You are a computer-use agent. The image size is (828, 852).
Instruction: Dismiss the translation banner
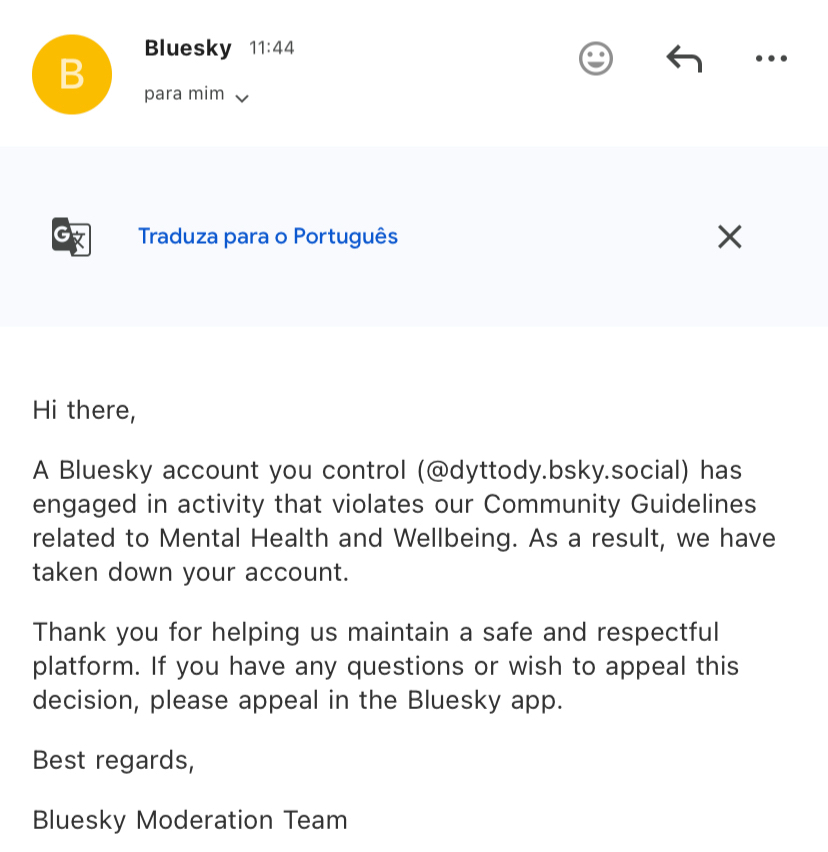[x=730, y=237]
